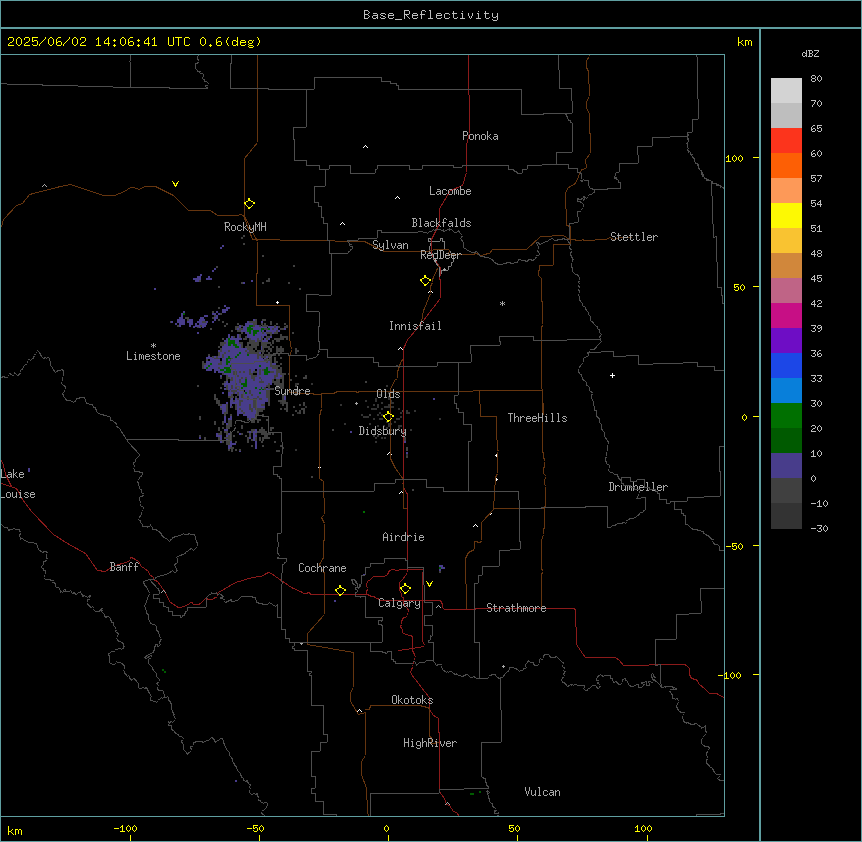Click the yellow v marker east of Calgary
Screen dimensions: 862x842
pos(429,584)
